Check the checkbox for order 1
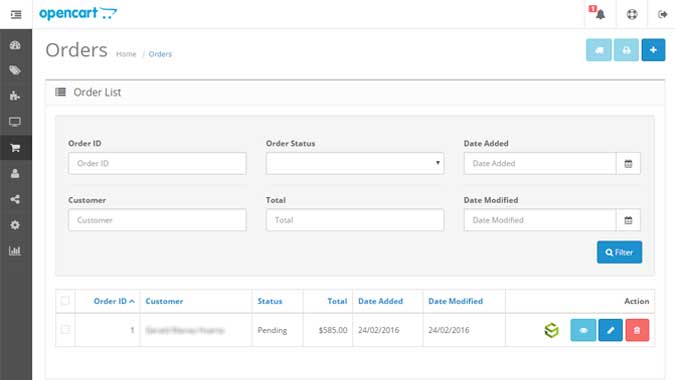The width and height of the screenshot is (675, 380). pyautogui.click(x=65, y=330)
